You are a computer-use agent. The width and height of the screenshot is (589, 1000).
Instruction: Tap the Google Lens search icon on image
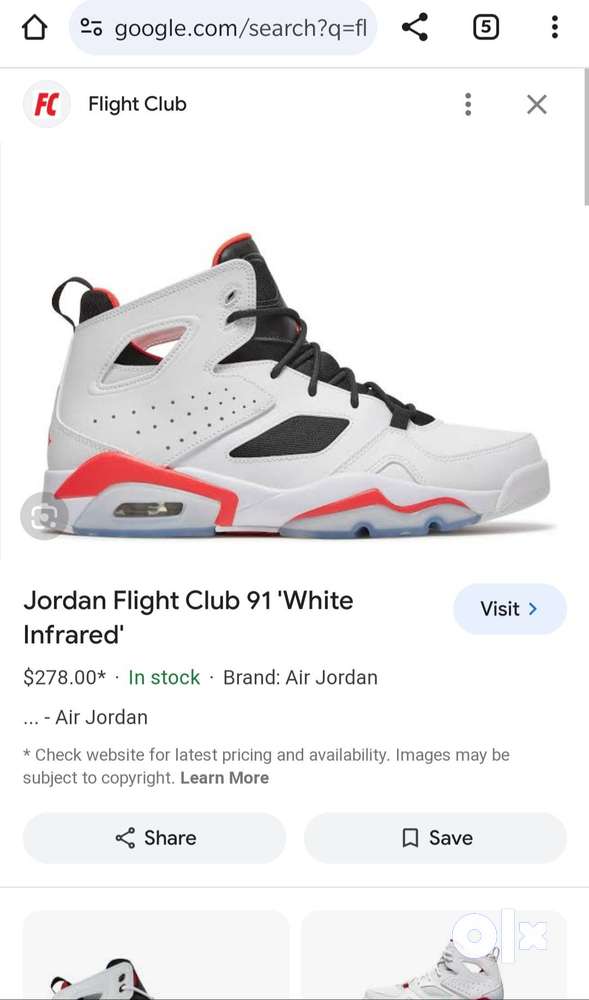(x=44, y=516)
